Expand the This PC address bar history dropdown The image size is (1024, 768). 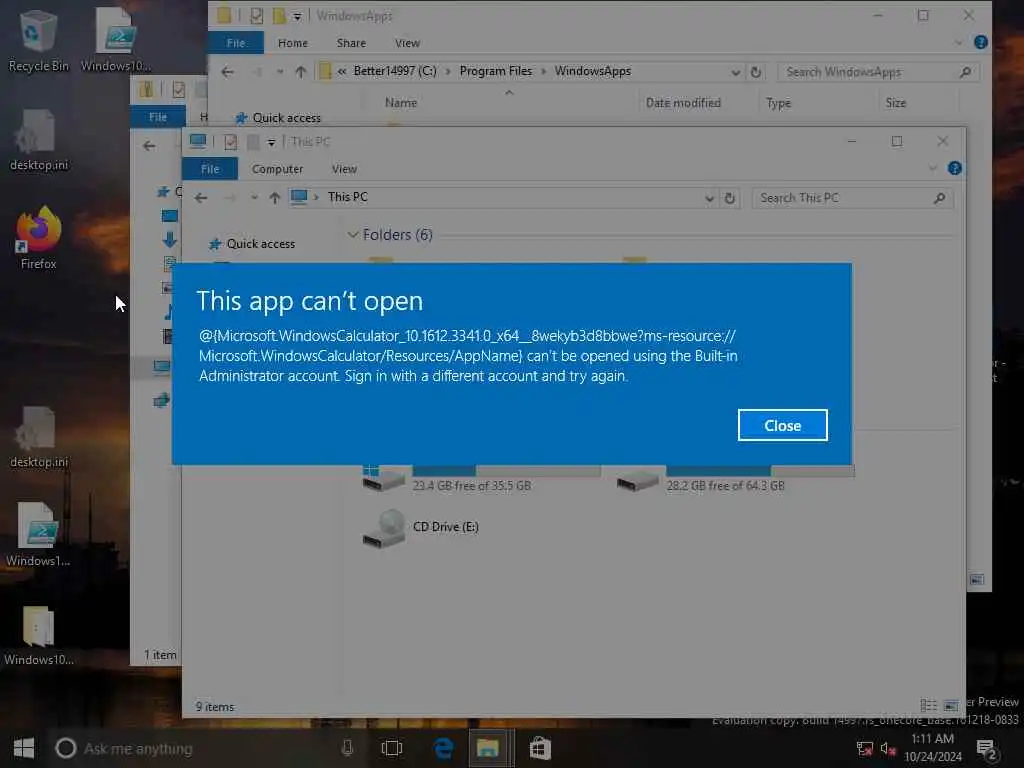(x=709, y=198)
